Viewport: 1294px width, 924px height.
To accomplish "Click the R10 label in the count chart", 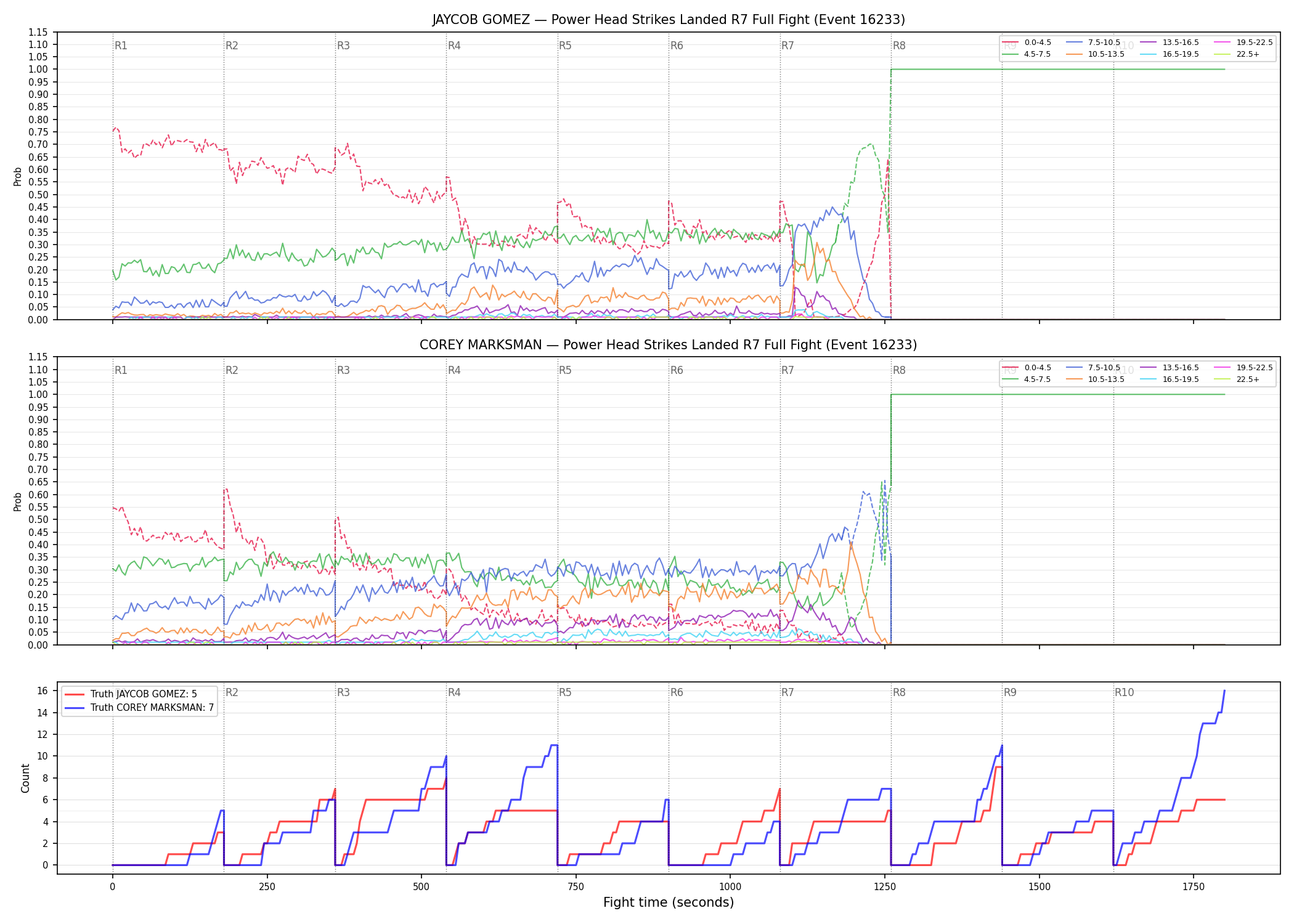I will pyautogui.click(x=1124, y=692).
